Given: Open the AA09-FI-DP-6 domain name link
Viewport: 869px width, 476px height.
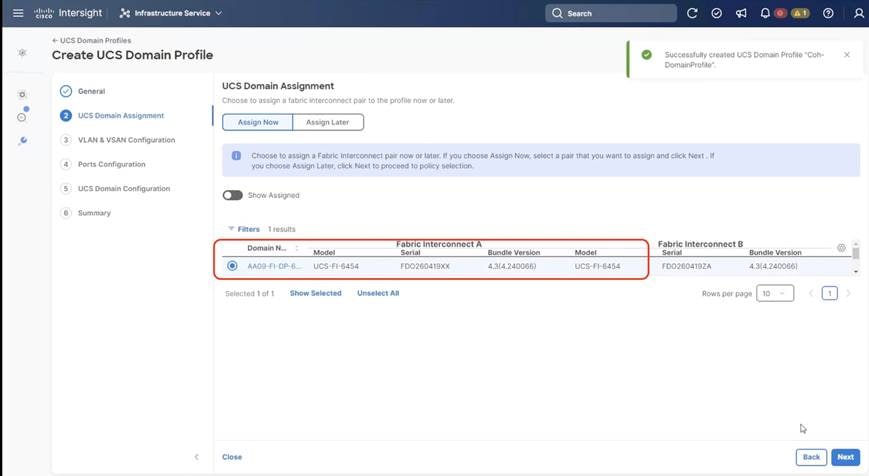Looking at the screenshot, I should click(274, 266).
